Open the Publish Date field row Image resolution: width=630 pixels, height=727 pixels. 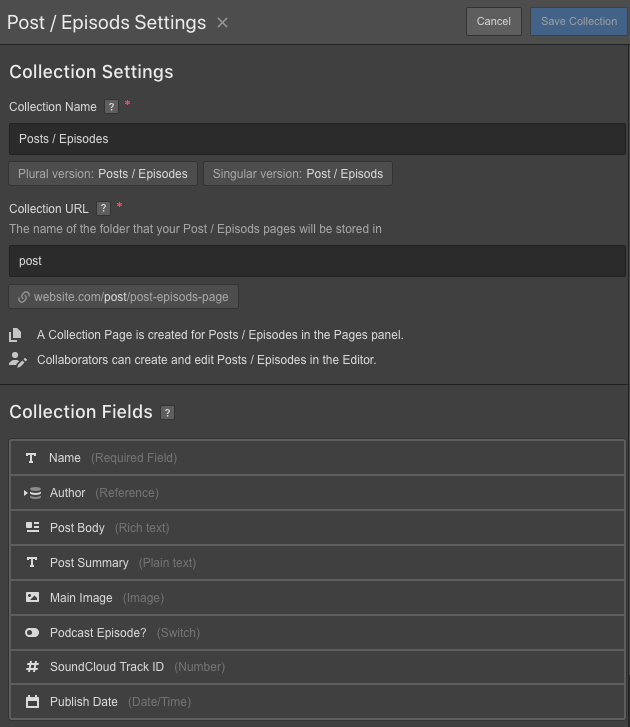(317, 701)
